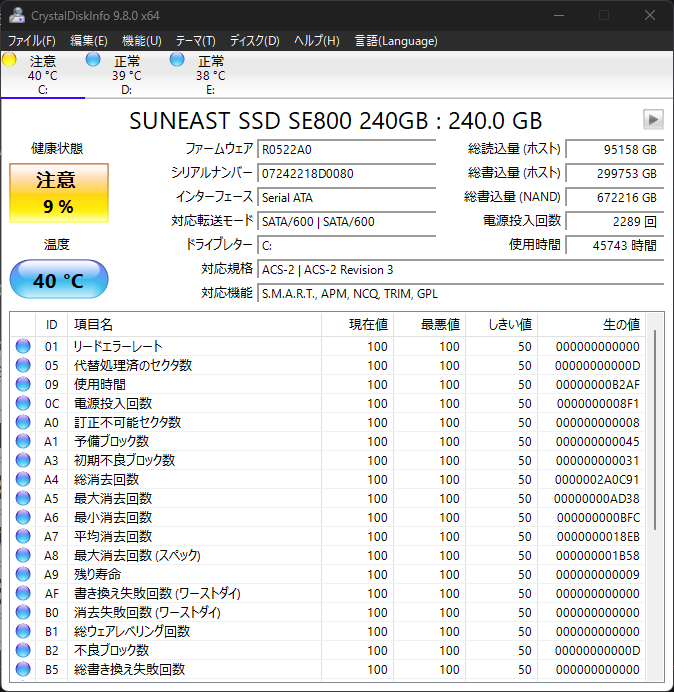Click the drive letter field C:
674x692 pixels.
pos(347,245)
